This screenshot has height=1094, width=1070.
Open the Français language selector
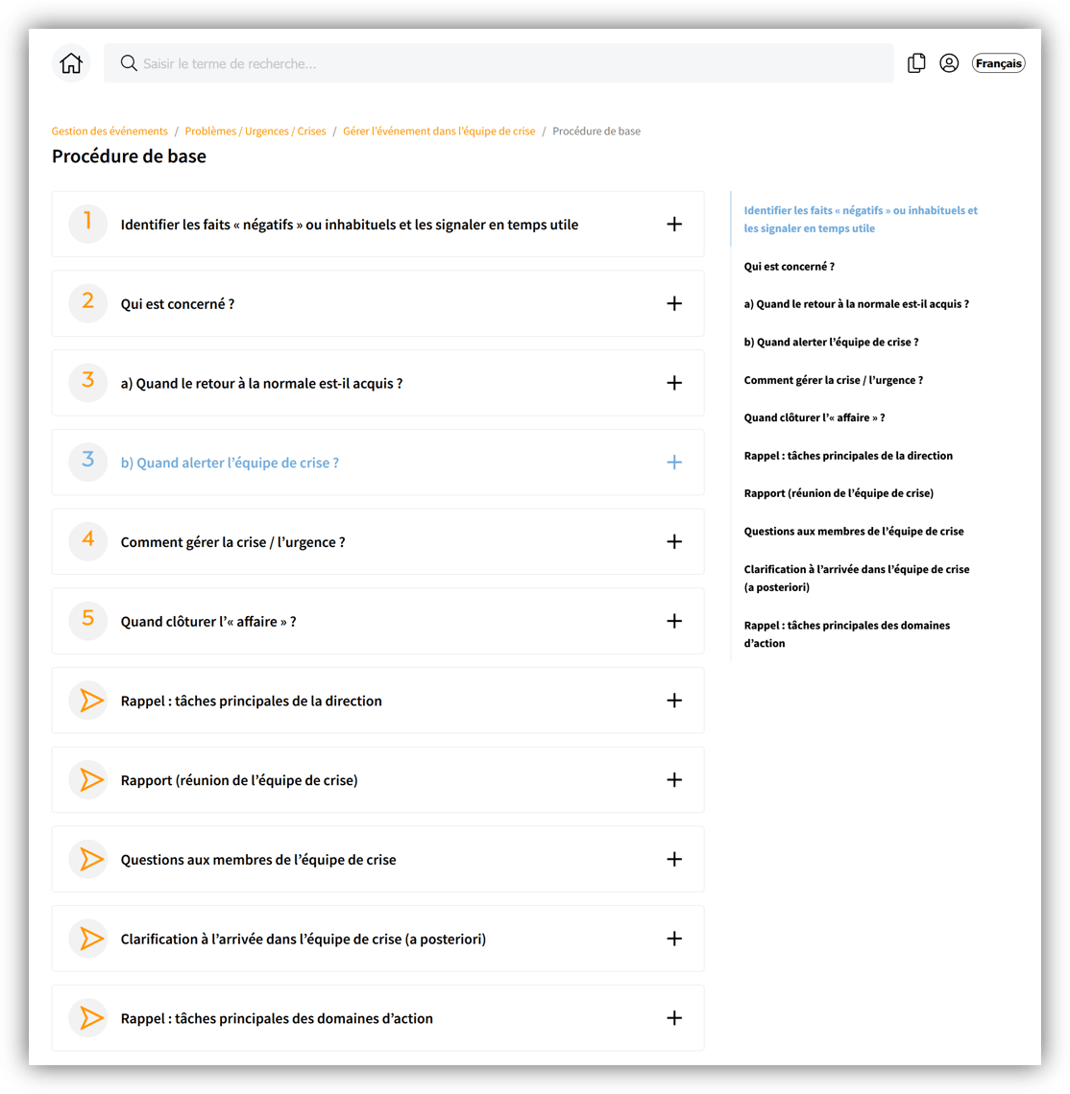[x=998, y=64]
